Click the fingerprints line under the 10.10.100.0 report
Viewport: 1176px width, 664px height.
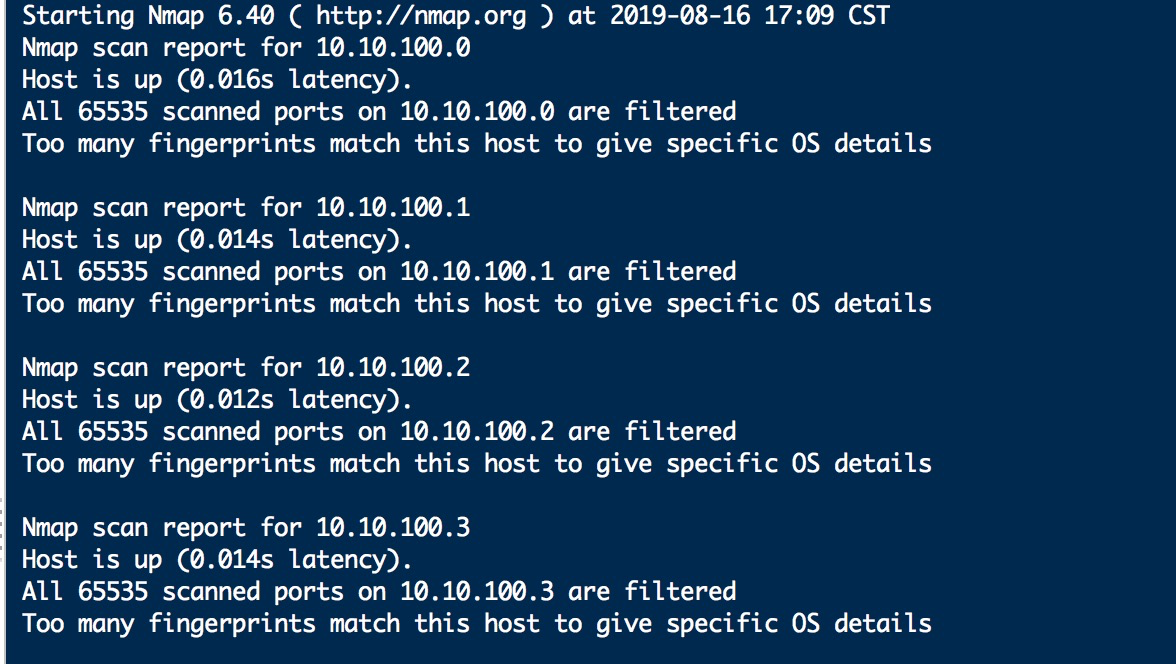[x=476, y=144]
